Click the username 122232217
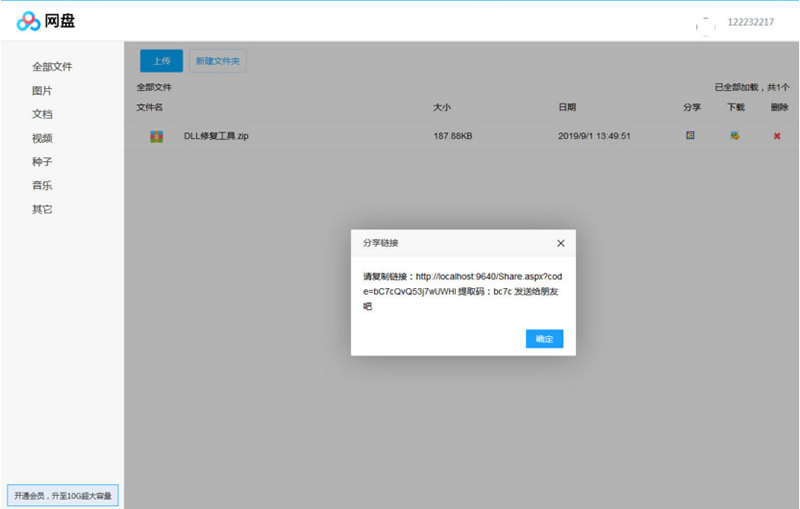The image size is (800, 509). (751, 22)
